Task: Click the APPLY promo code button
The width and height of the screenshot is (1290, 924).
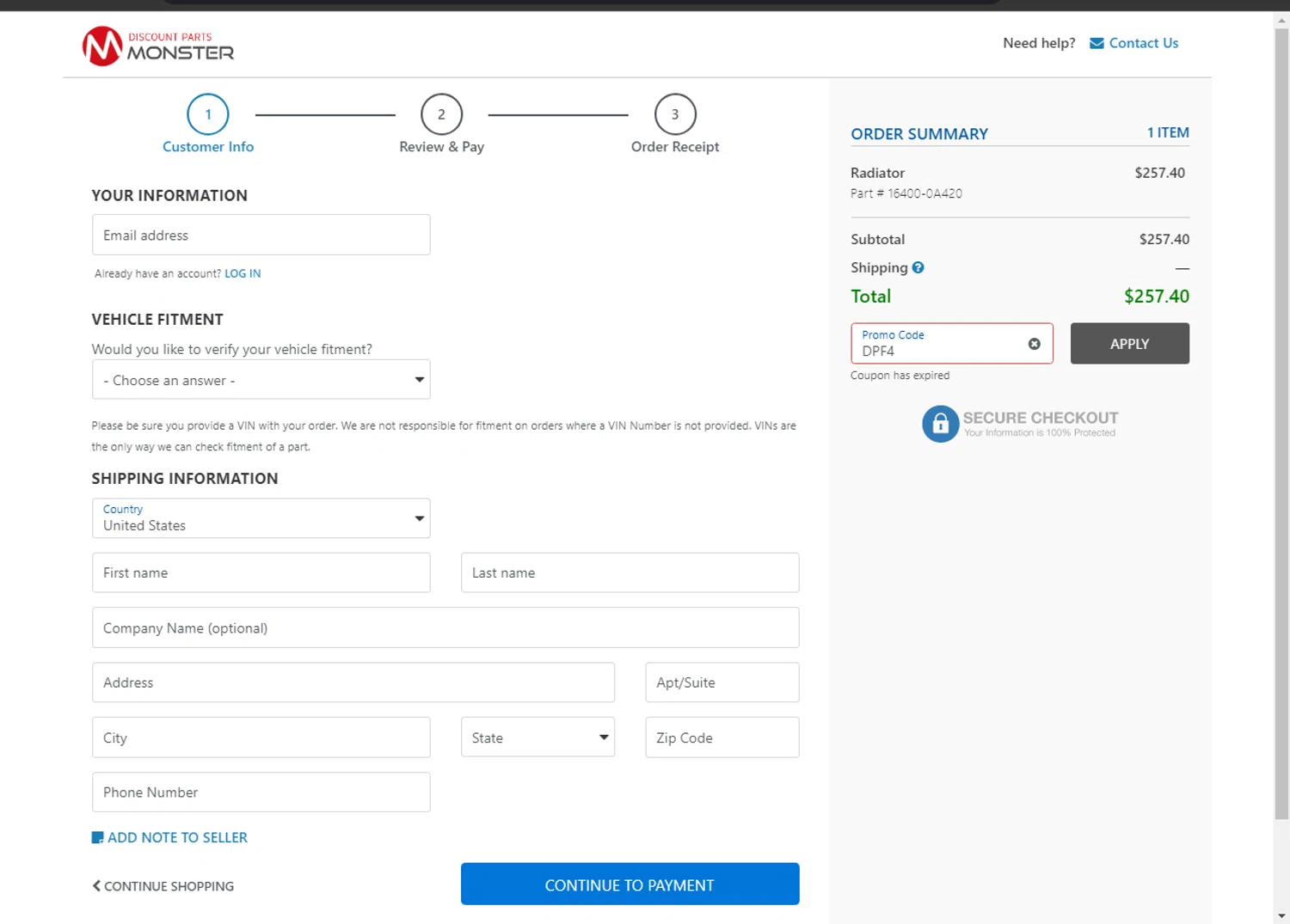Action: [x=1129, y=343]
